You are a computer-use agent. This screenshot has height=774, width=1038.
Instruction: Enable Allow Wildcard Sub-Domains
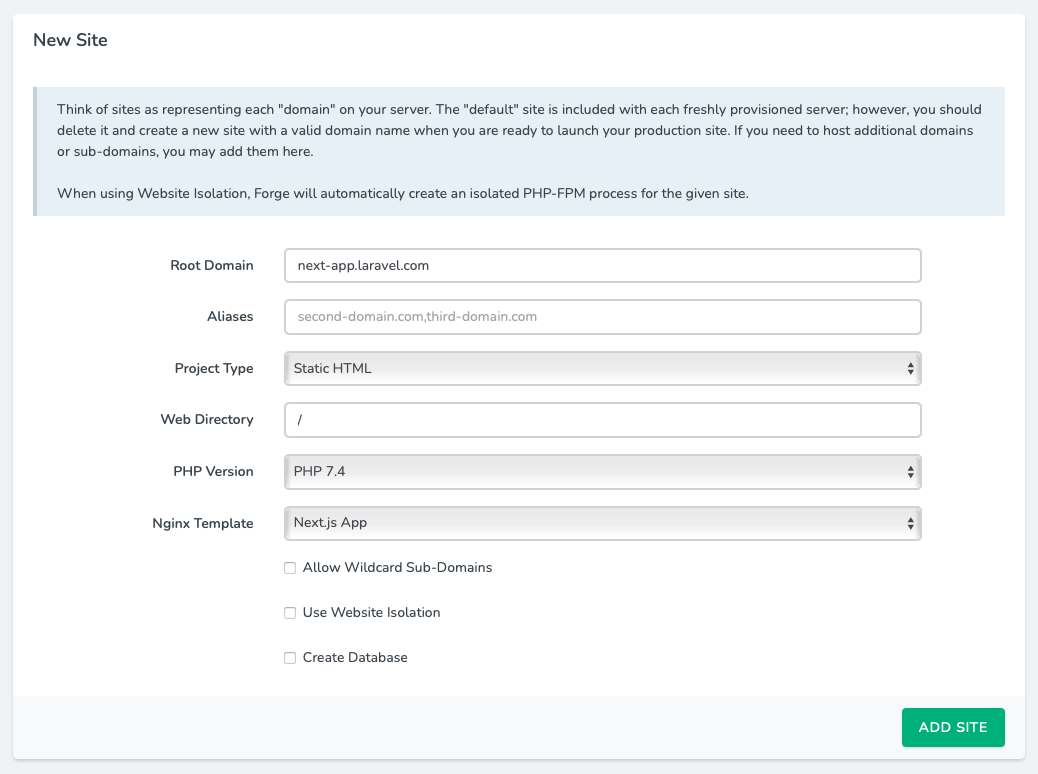pyautogui.click(x=290, y=567)
